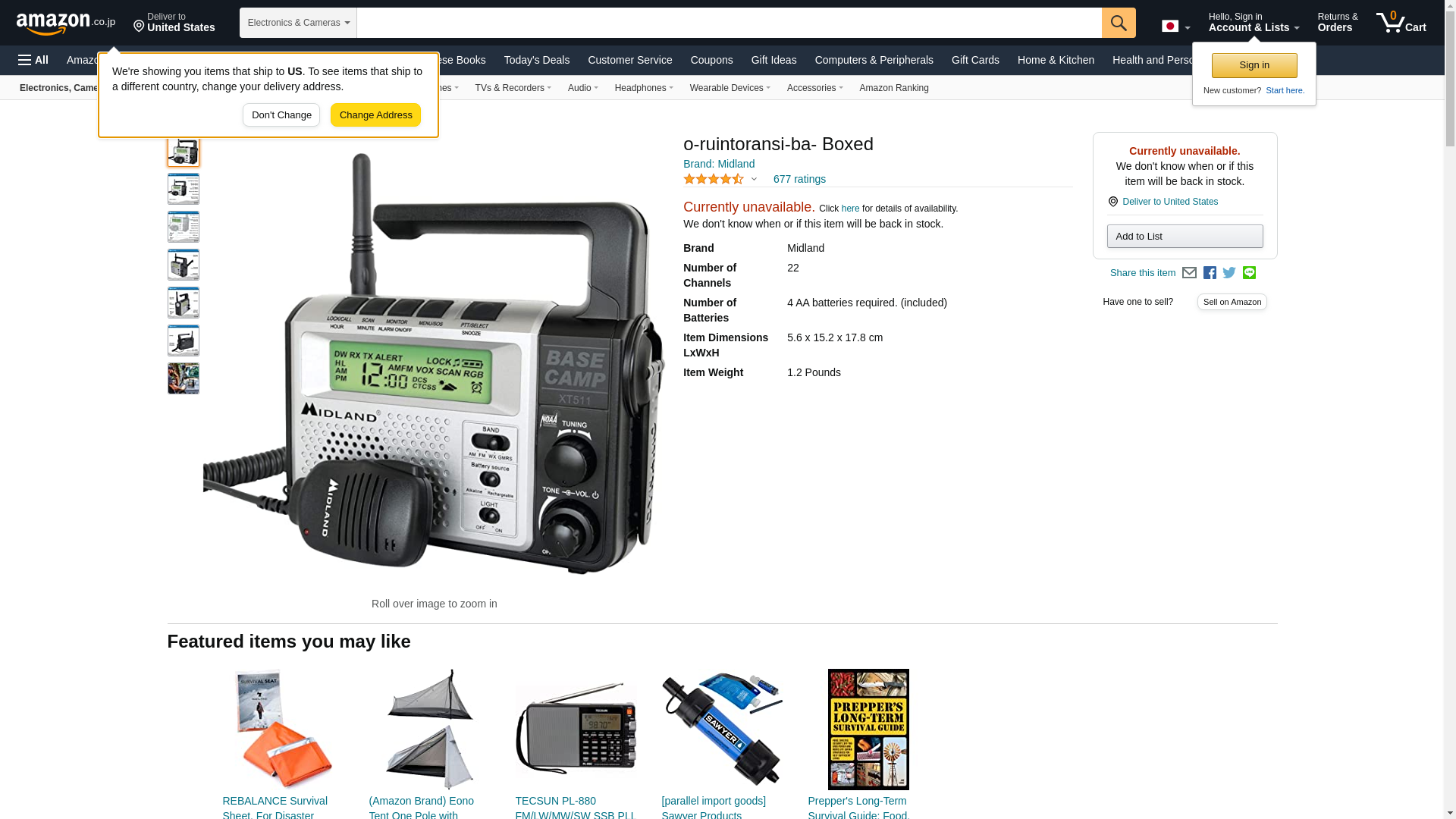
Task: Click the yellow Sign in button
Action: click(x=1254, y=65)
